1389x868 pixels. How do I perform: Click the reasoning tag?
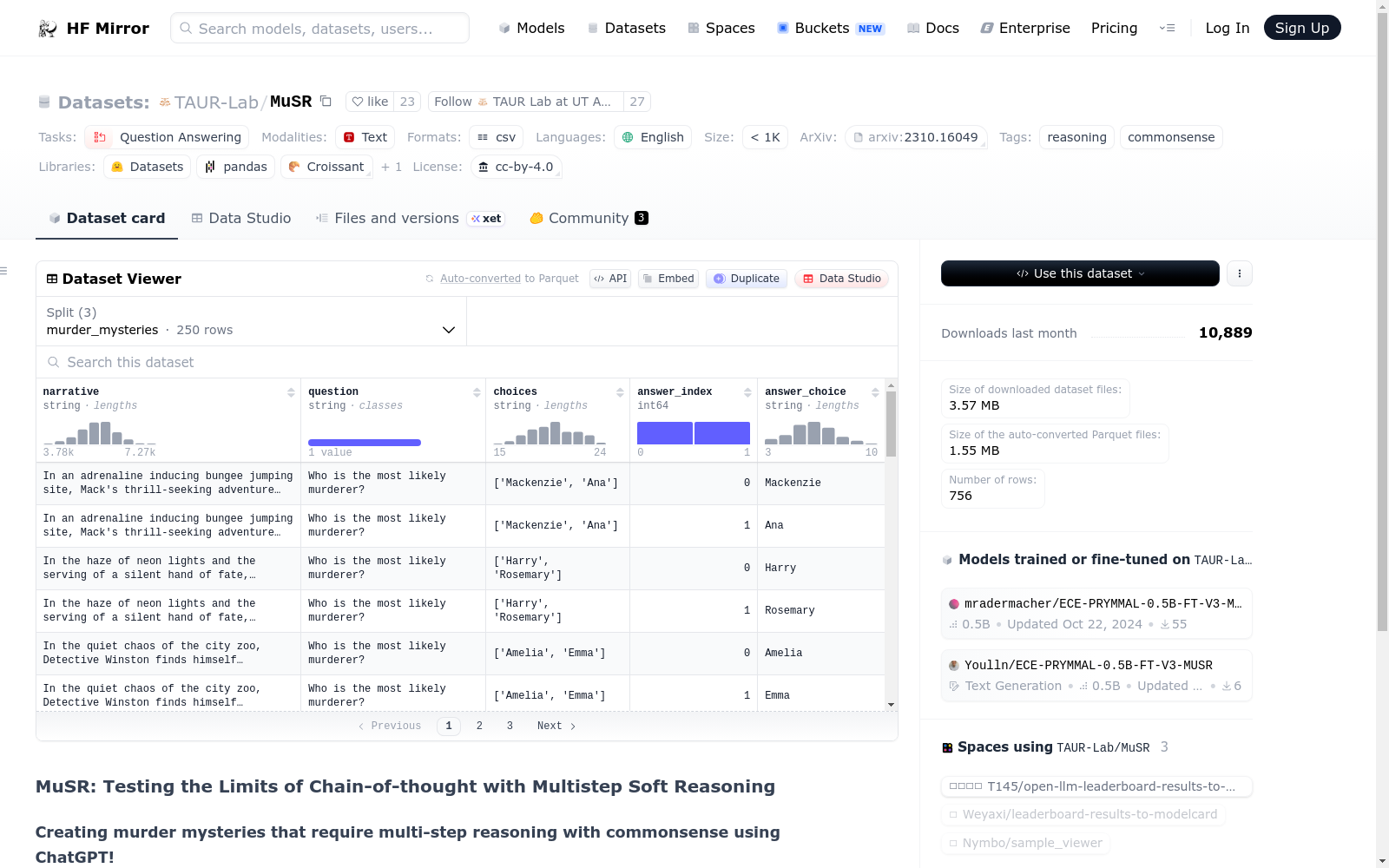click(x=1076, y=137)
